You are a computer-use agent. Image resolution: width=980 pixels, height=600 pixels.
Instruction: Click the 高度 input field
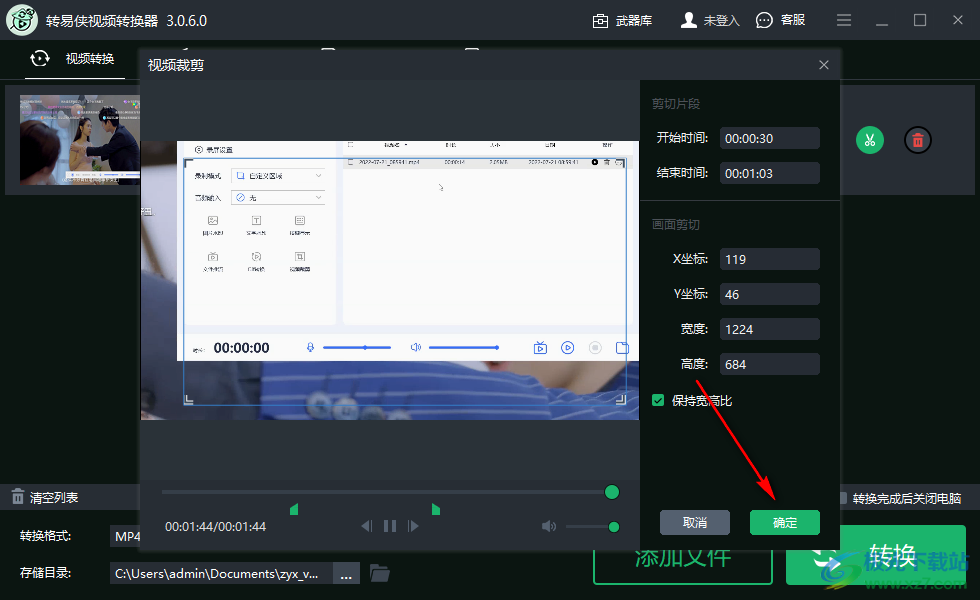[769, 364]
